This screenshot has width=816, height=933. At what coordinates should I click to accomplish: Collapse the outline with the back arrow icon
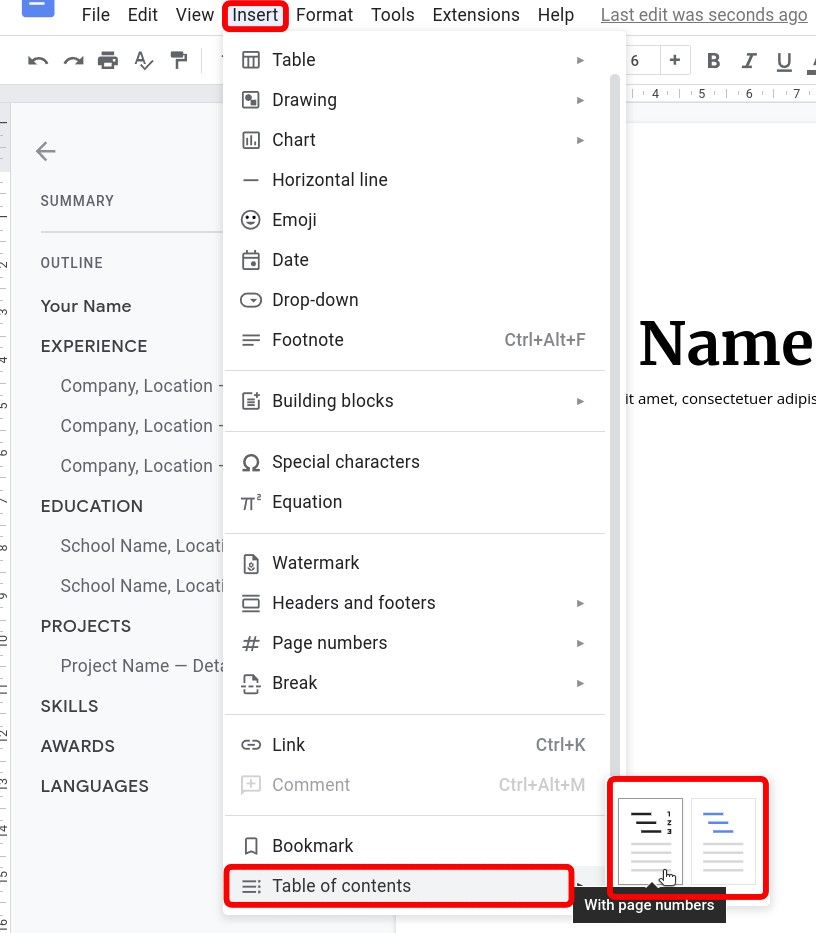45,151
